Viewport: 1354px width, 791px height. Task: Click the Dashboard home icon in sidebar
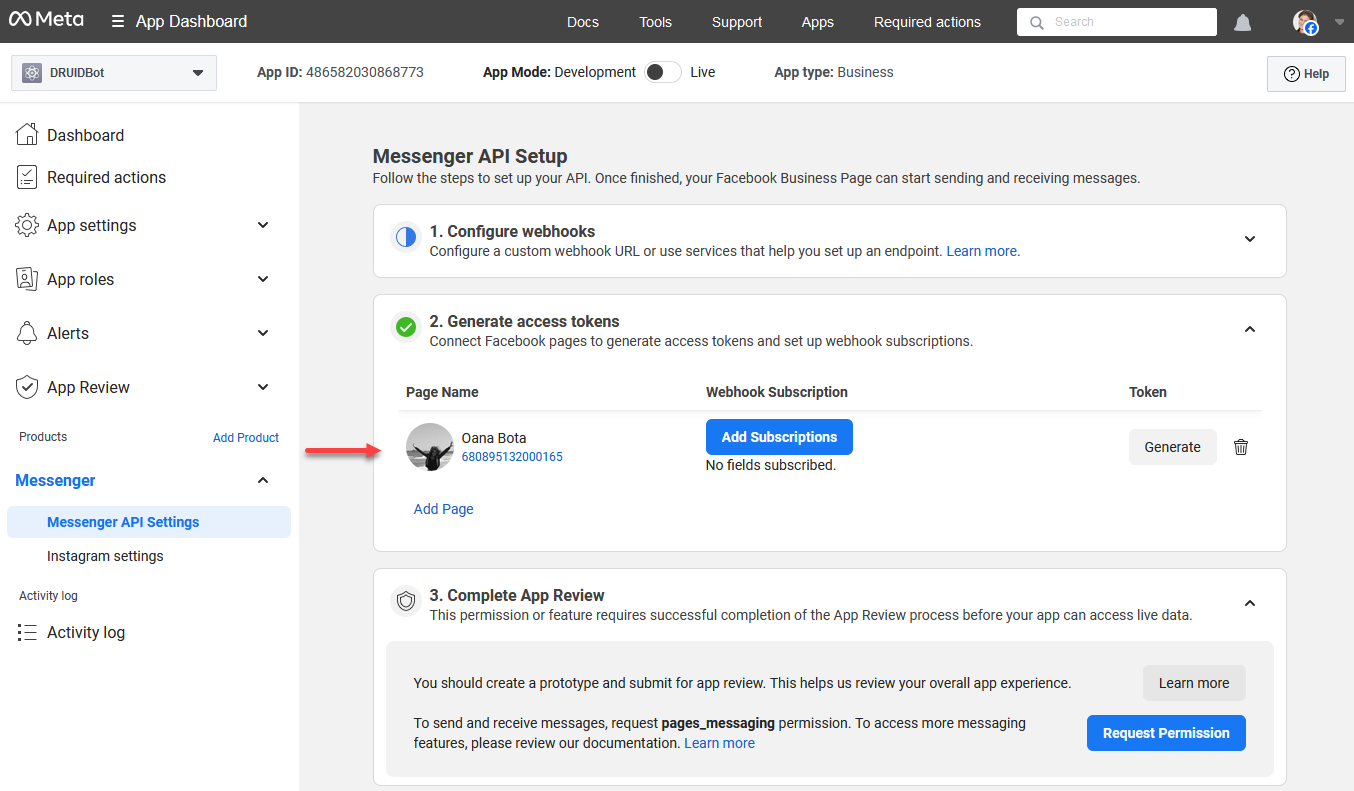point(27,135)
